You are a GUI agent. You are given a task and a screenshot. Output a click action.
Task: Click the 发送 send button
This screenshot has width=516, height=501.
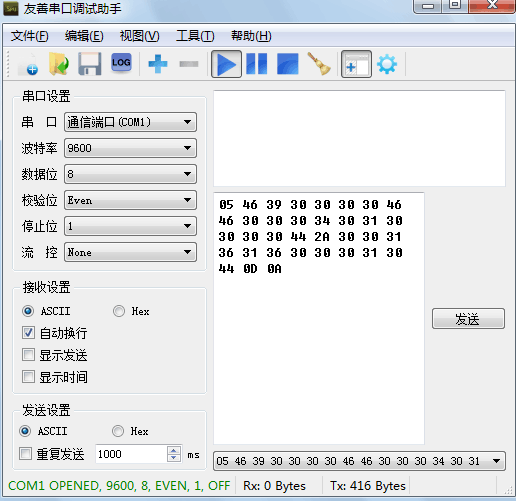tap(468, 319)
